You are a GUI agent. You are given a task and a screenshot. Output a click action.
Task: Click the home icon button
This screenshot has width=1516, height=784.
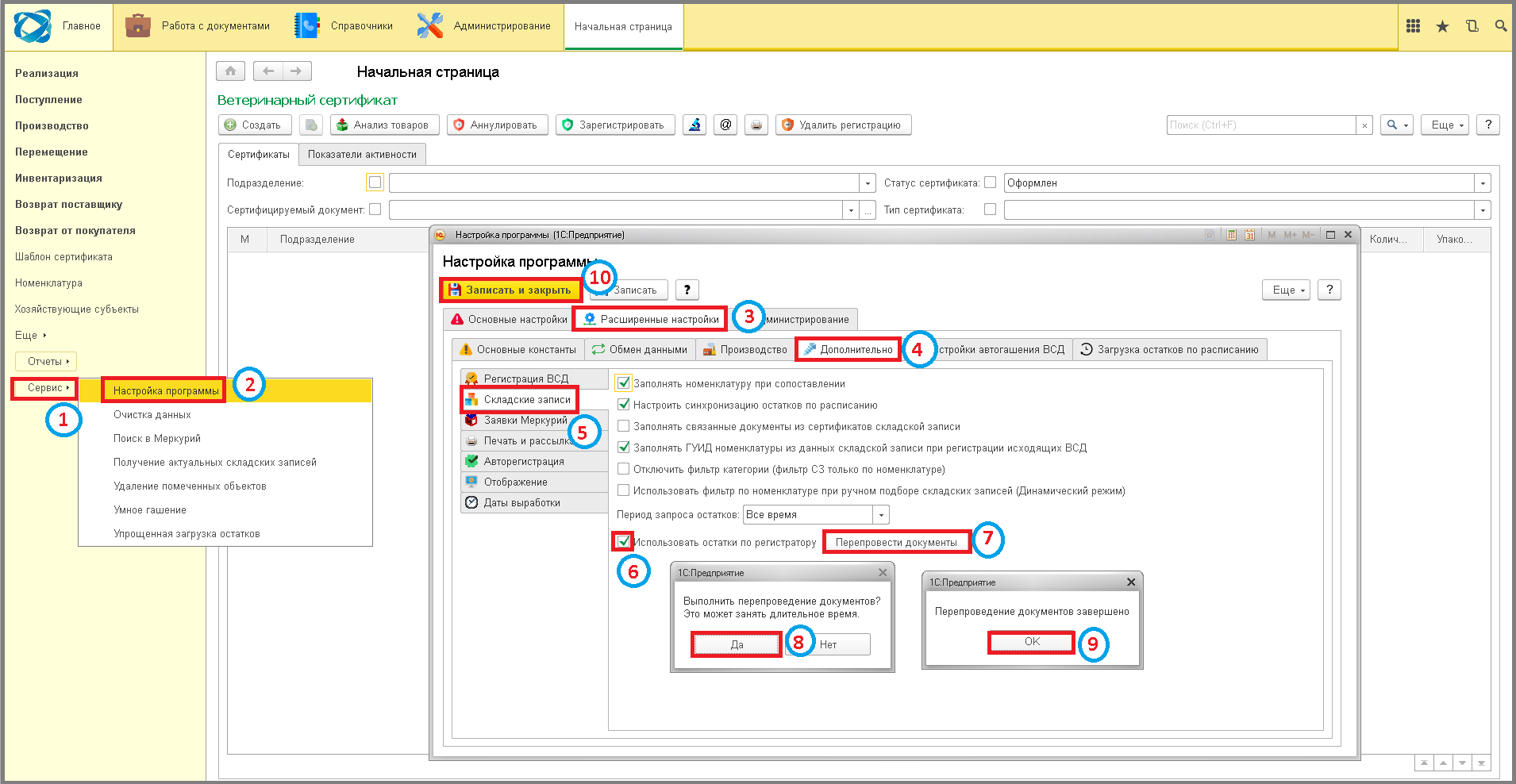230,71
